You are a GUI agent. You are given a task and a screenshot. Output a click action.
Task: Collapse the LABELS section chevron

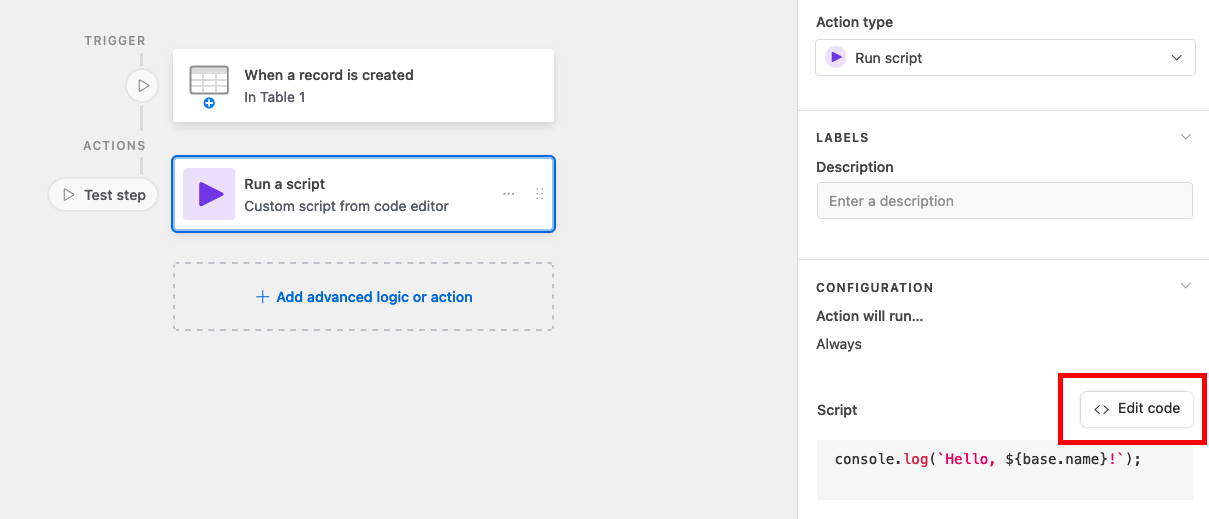(x=1186, y=137)
